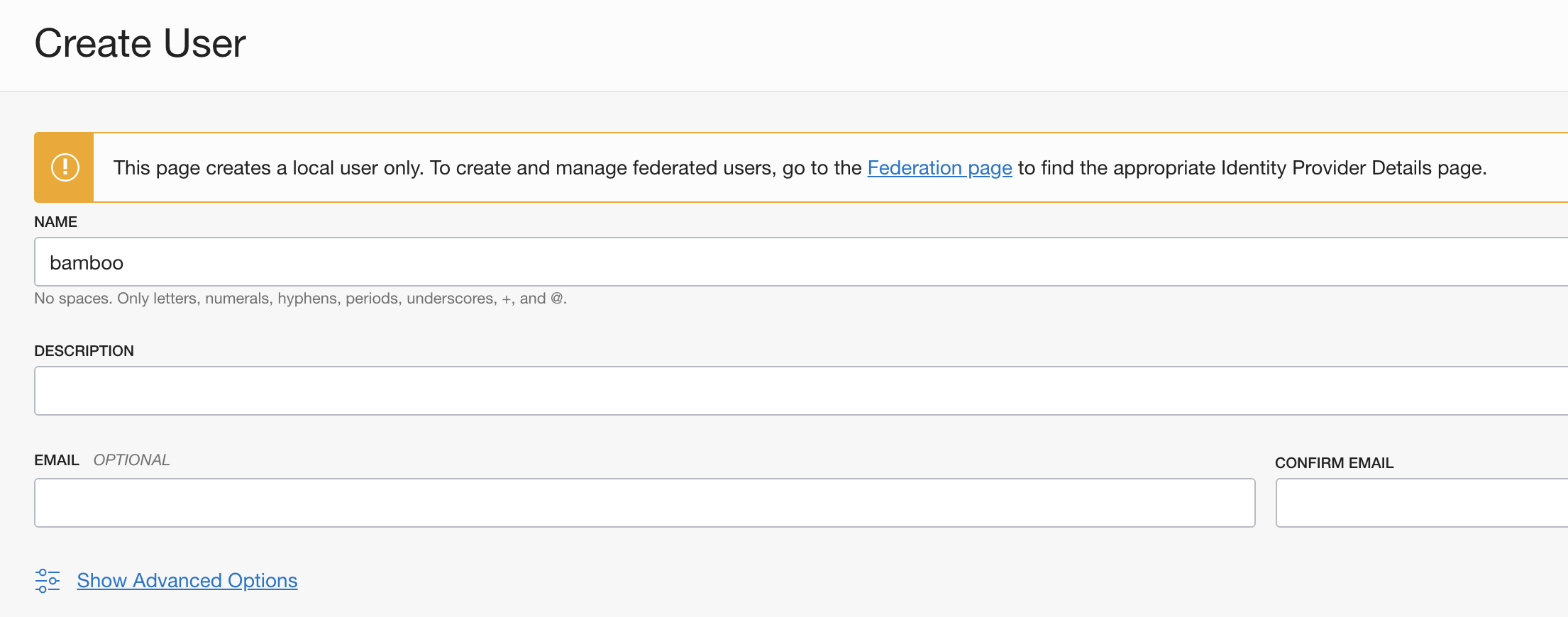Click into the Description input field

click(x=801, y=391)
